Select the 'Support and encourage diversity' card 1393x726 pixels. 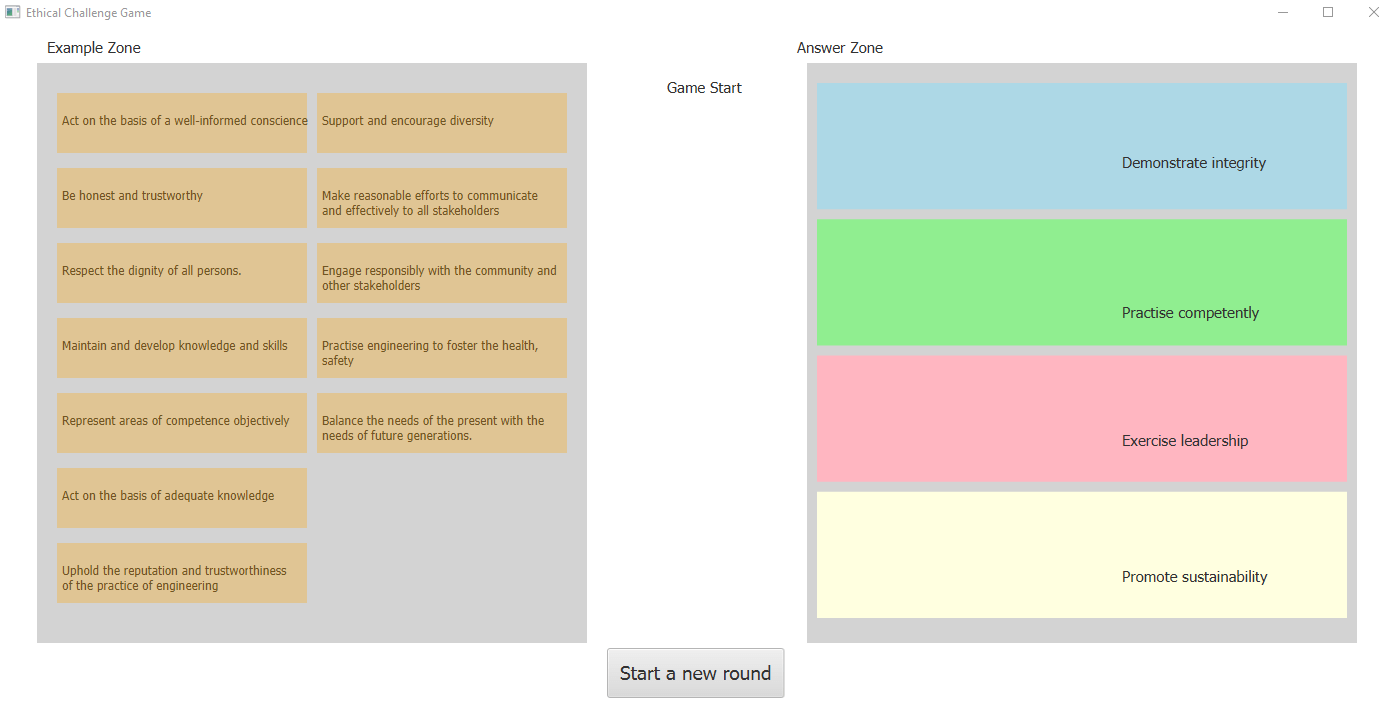point(441,122)
